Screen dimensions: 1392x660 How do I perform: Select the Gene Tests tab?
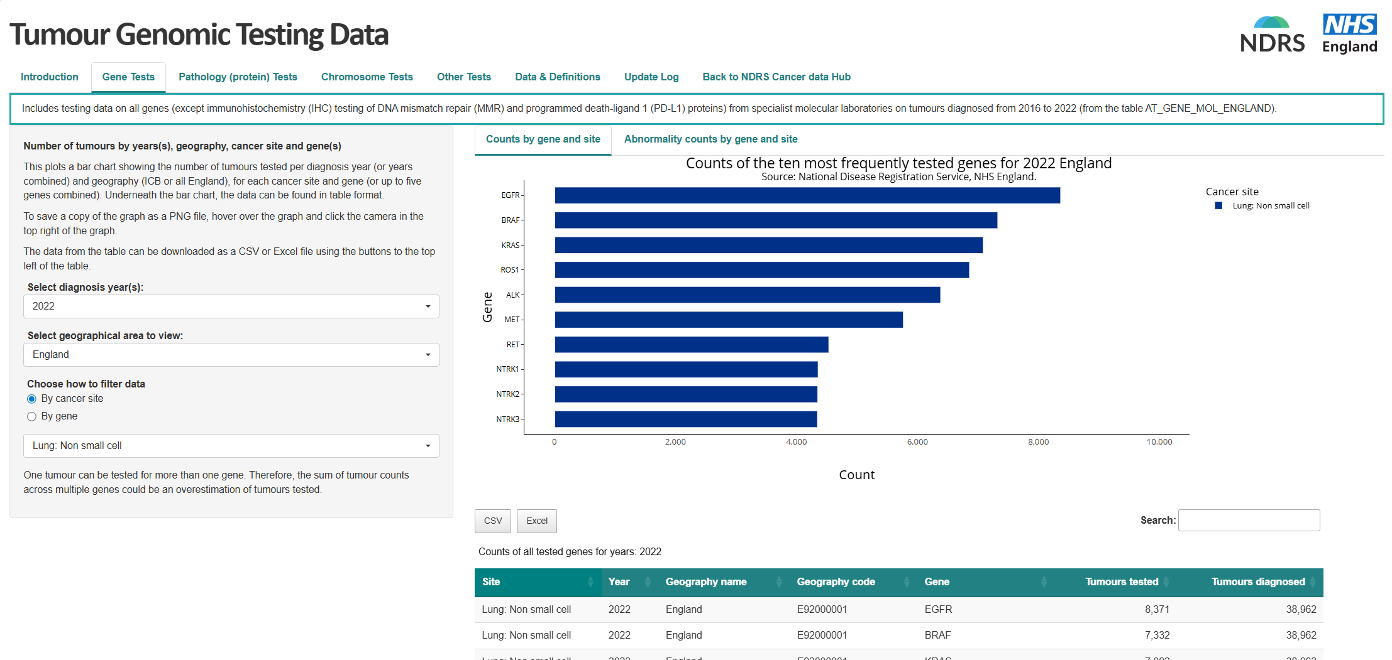coord(128,77)
